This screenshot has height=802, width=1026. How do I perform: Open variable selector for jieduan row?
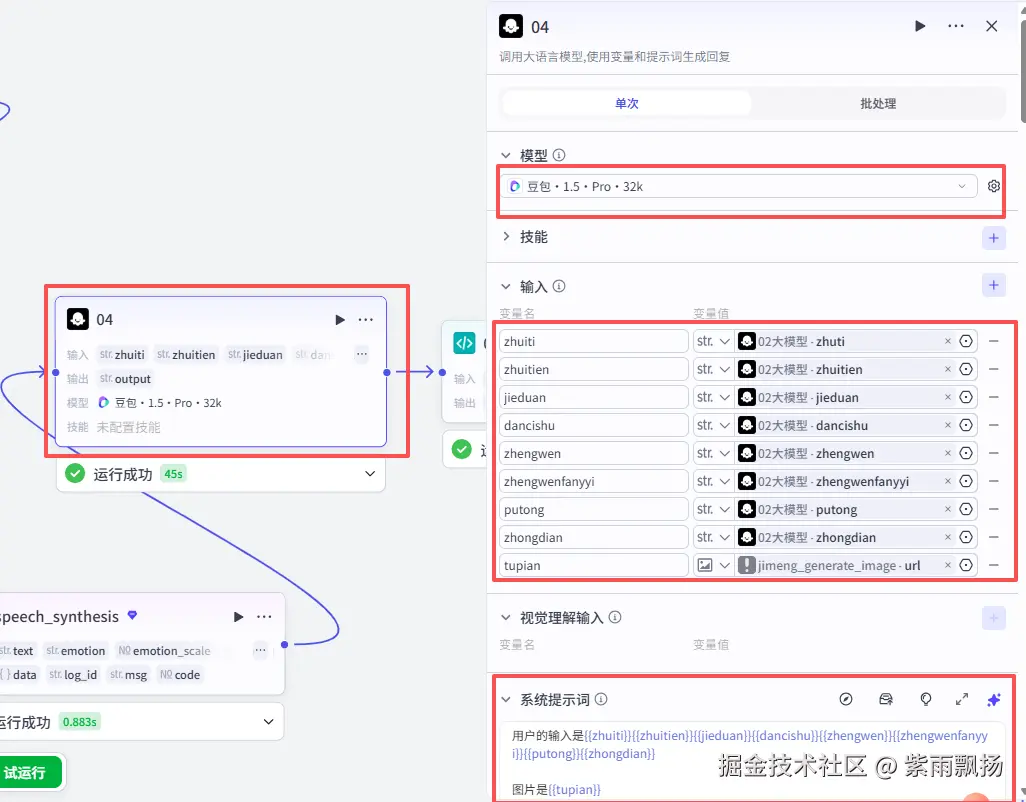966,397
